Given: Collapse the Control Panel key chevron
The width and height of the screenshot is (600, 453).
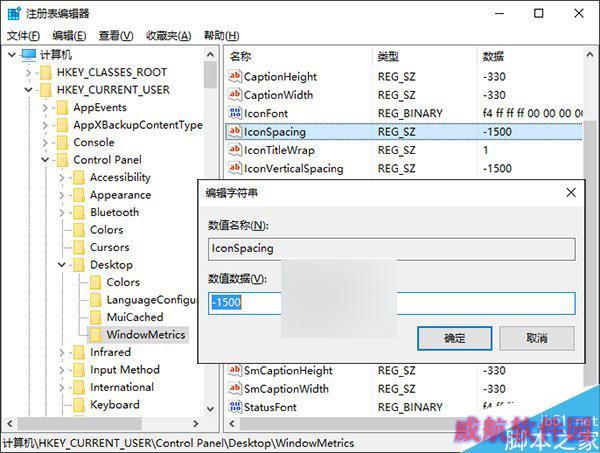Looking at the screenshot, I should pos(45,160).
